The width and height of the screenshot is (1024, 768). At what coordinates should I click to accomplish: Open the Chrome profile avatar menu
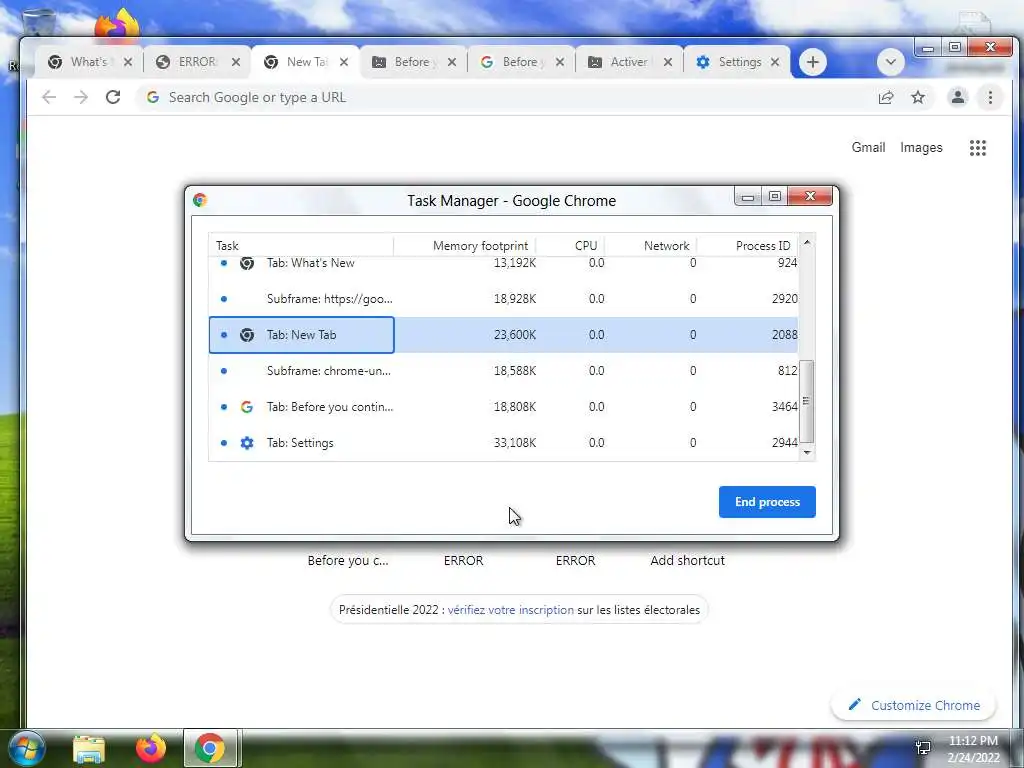click(957, 97)
